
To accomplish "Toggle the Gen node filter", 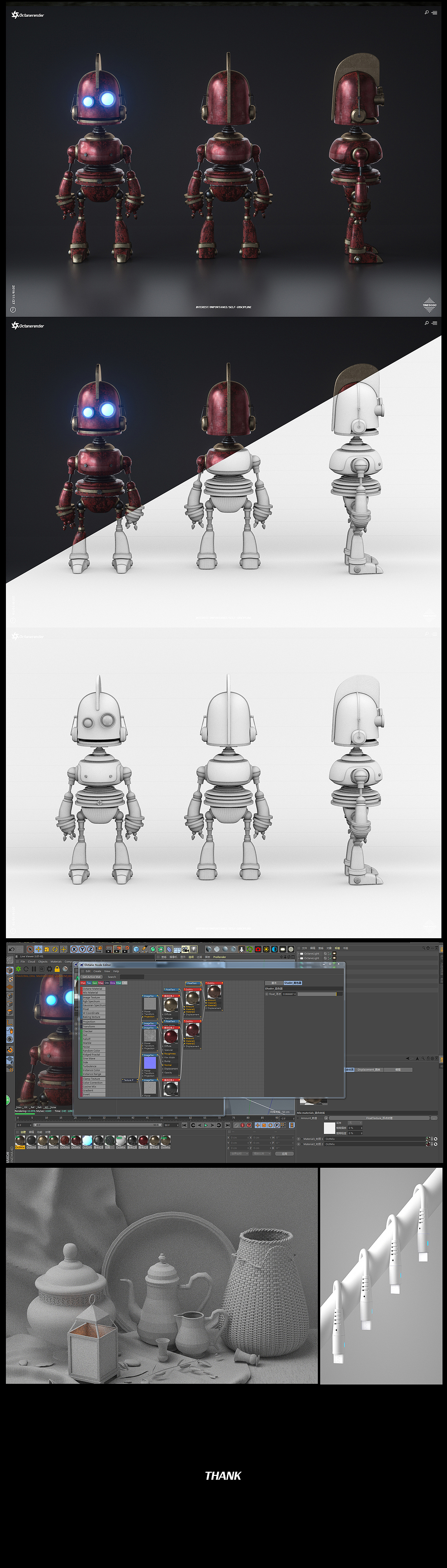I will click(95, 983).
